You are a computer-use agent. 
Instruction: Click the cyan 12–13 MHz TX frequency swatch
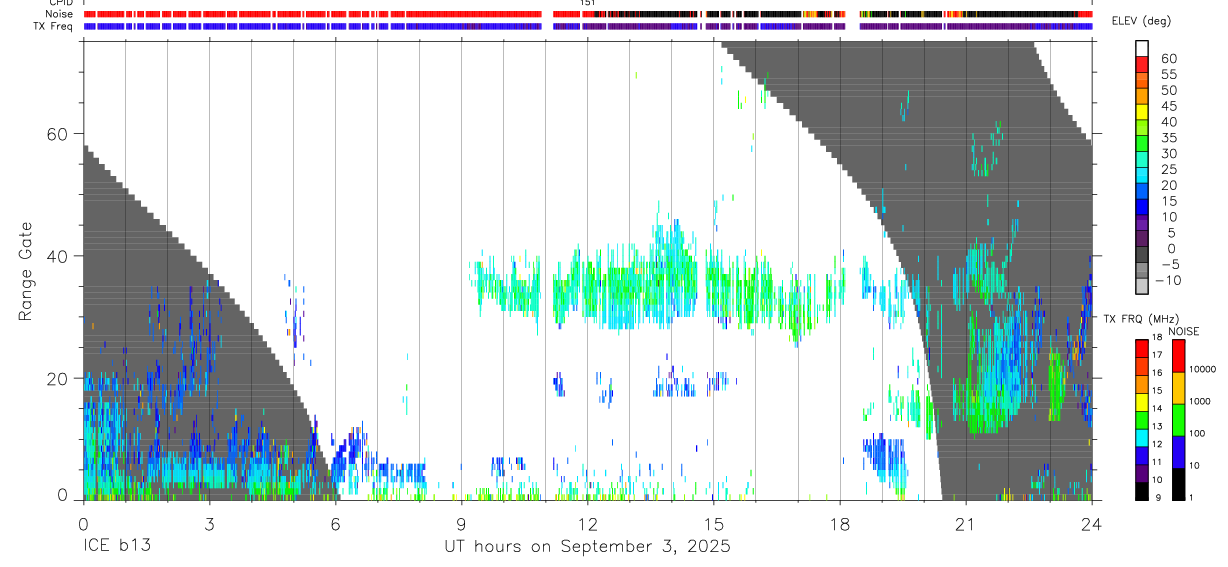pos(1142,437)
